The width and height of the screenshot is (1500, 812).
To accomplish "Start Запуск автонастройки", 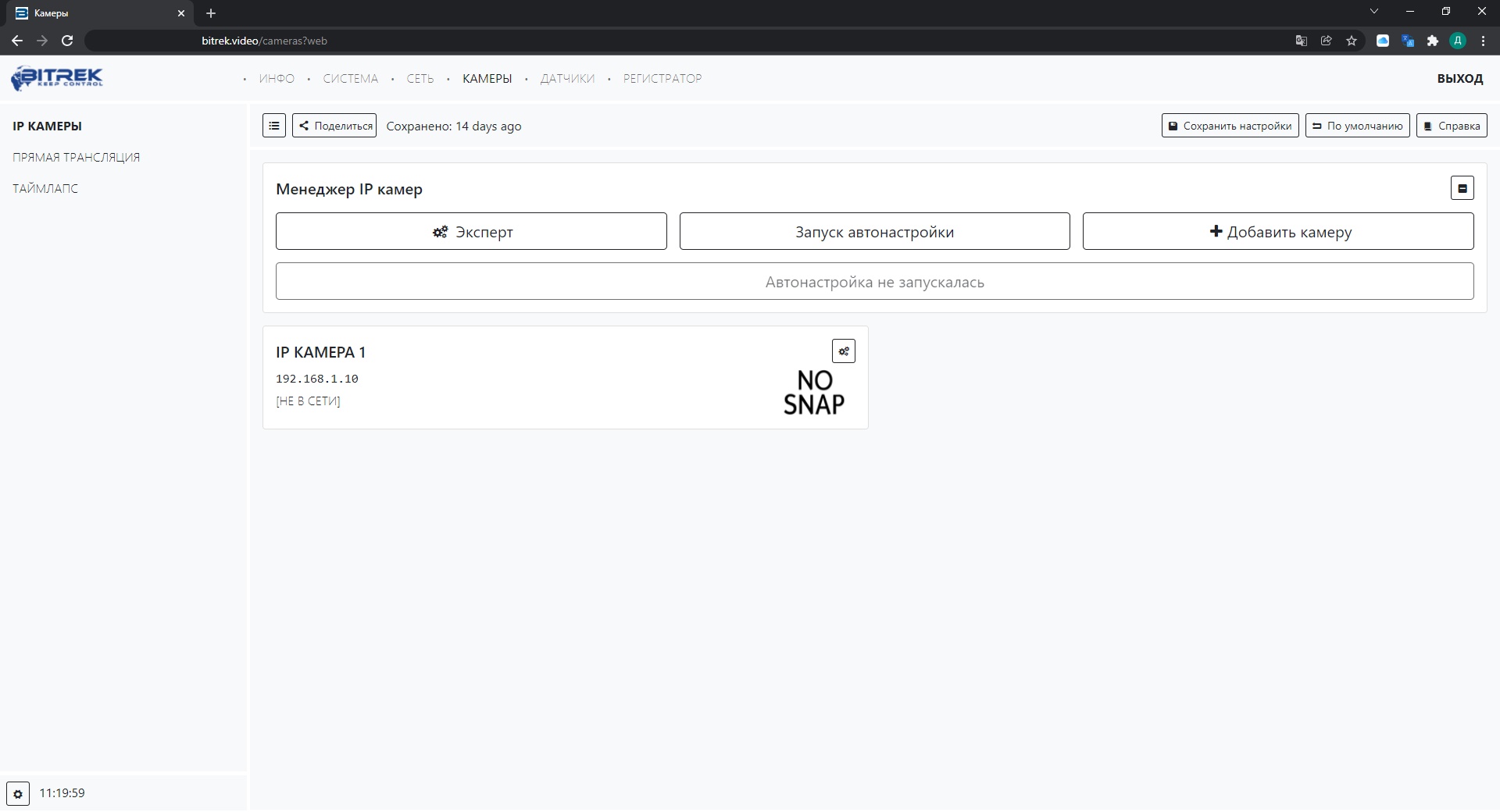I will [874, 232].
